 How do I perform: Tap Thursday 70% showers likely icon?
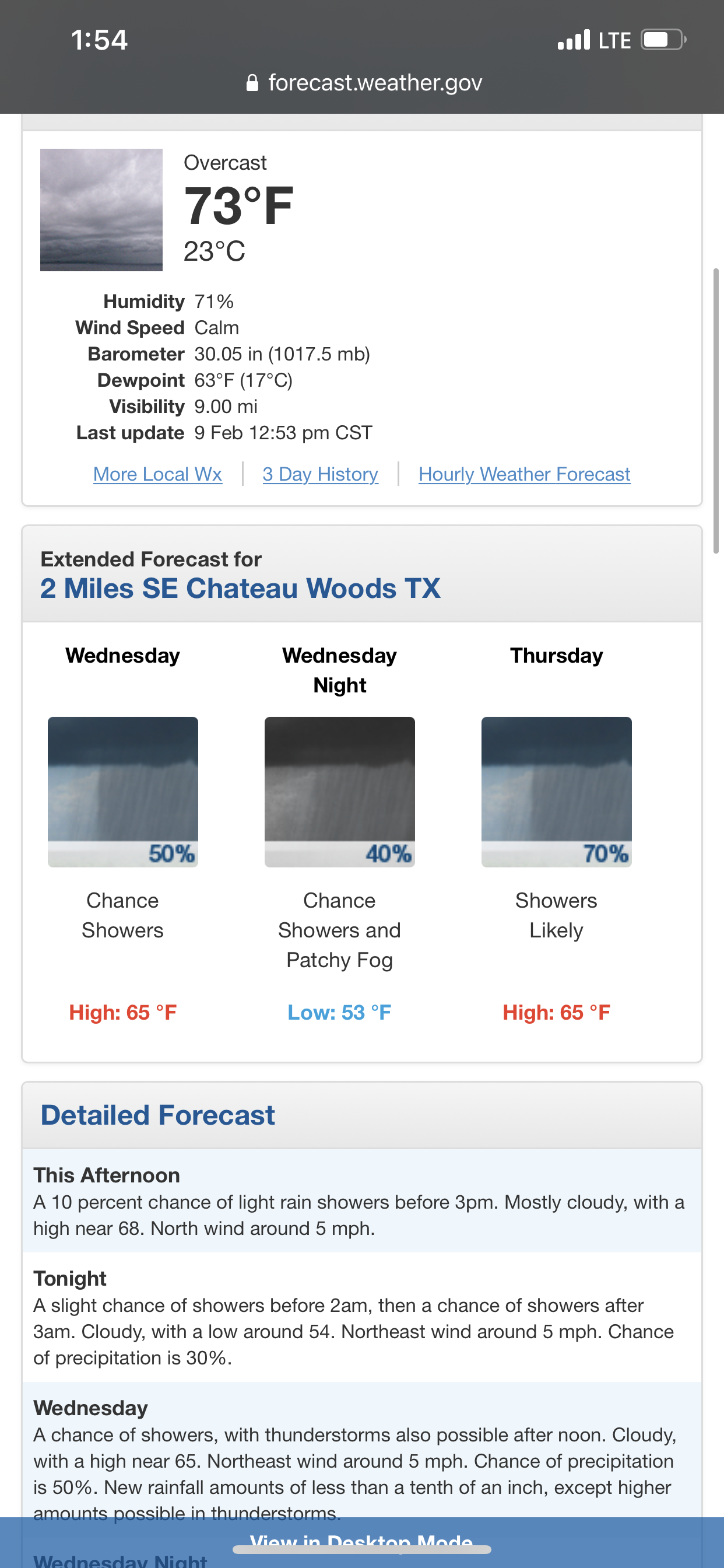(x=556, y=792)
